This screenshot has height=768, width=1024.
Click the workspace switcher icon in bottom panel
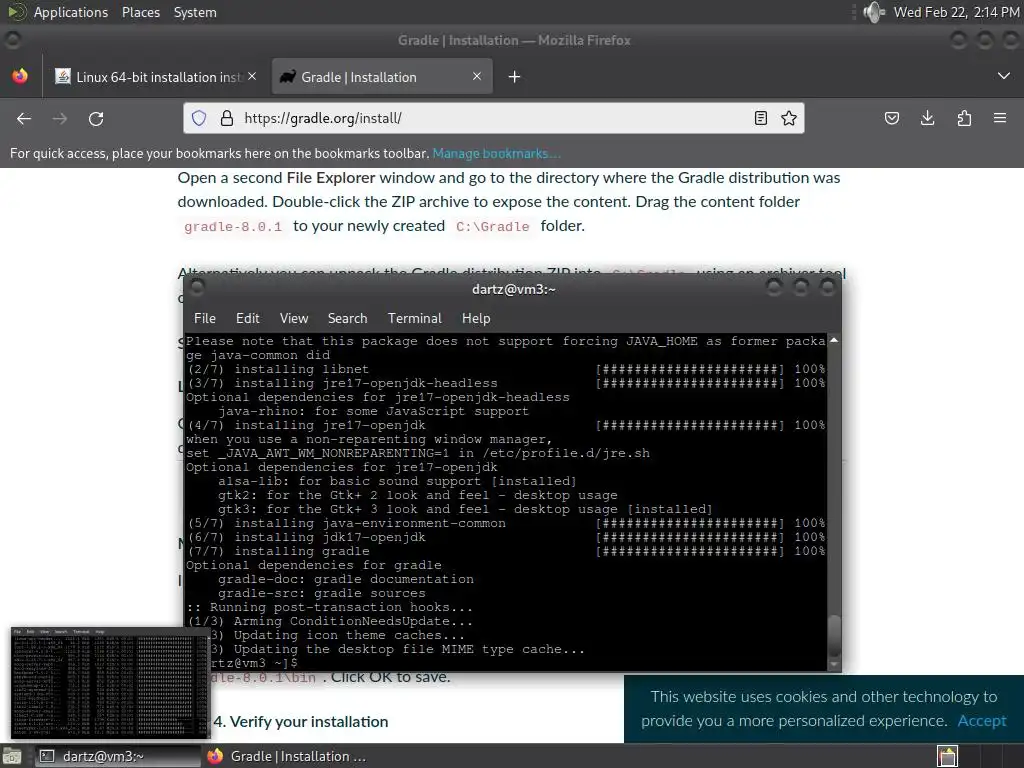click(x=947, y=756)
